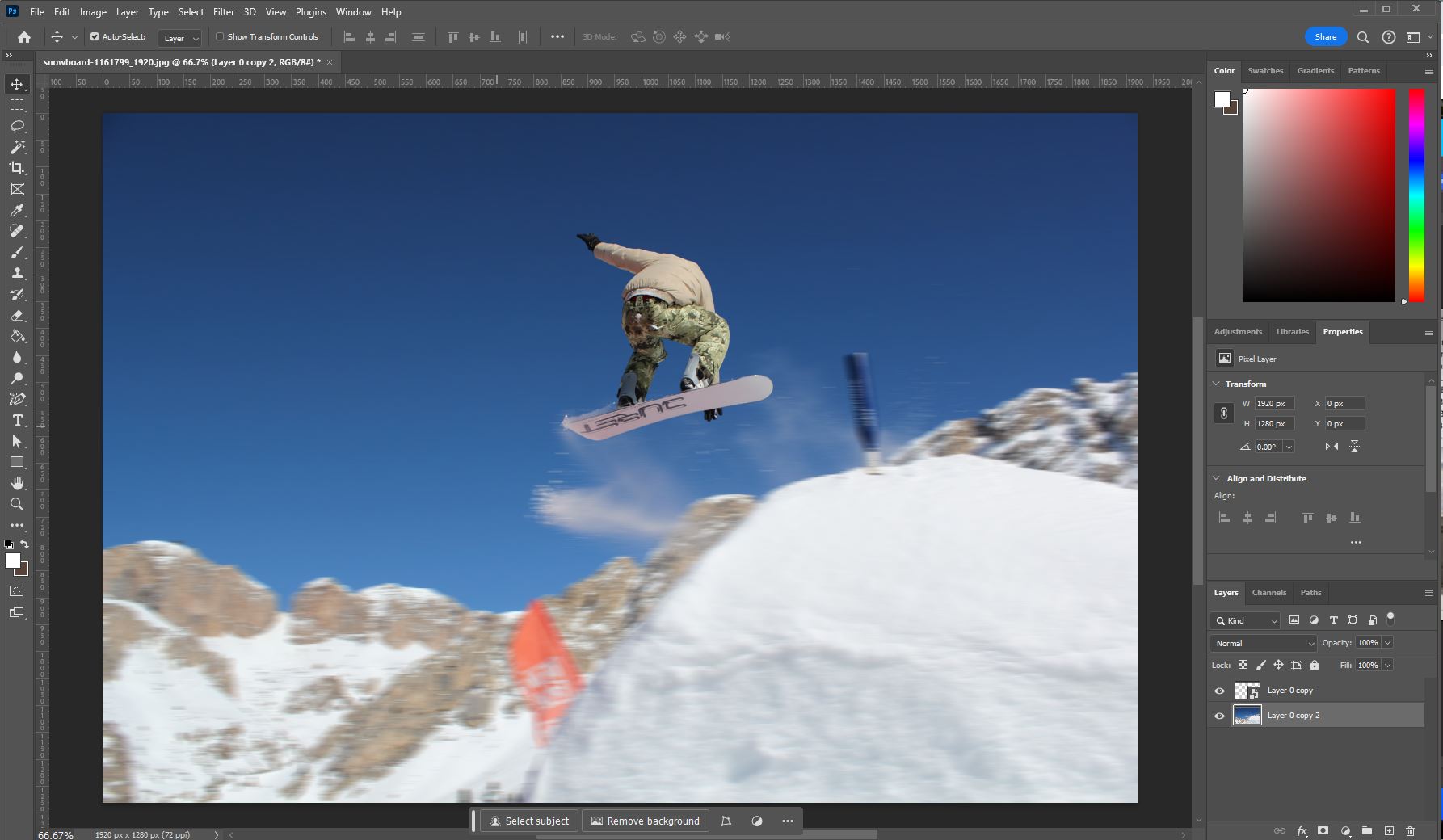Screen dimensions: 1443x840
Task: Collapse the Transform section
Action: click(1217, 384)
